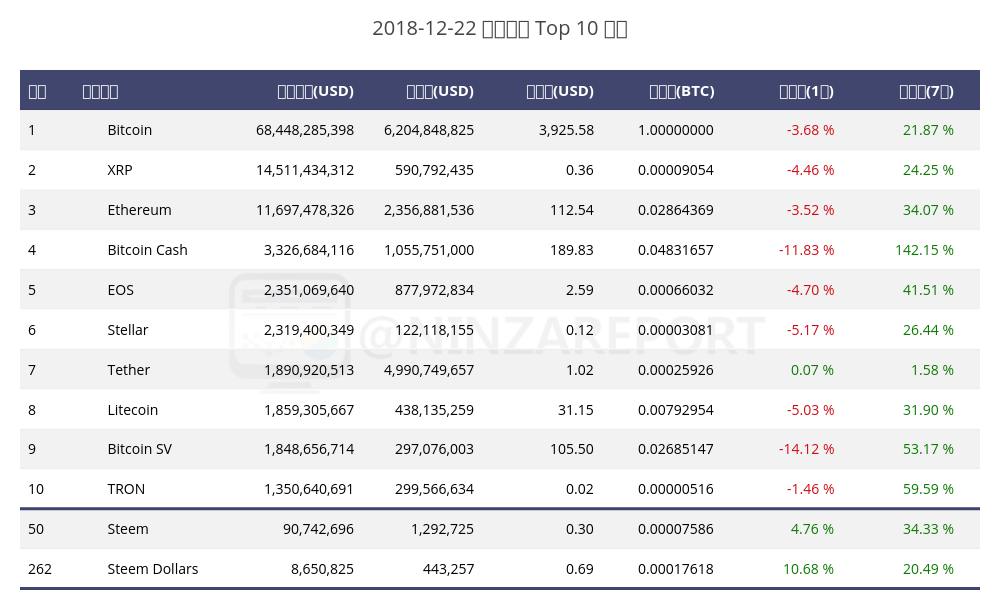
Task: Click Ethereum volume 2,356,881,536
Action: (x=429, y=210)
